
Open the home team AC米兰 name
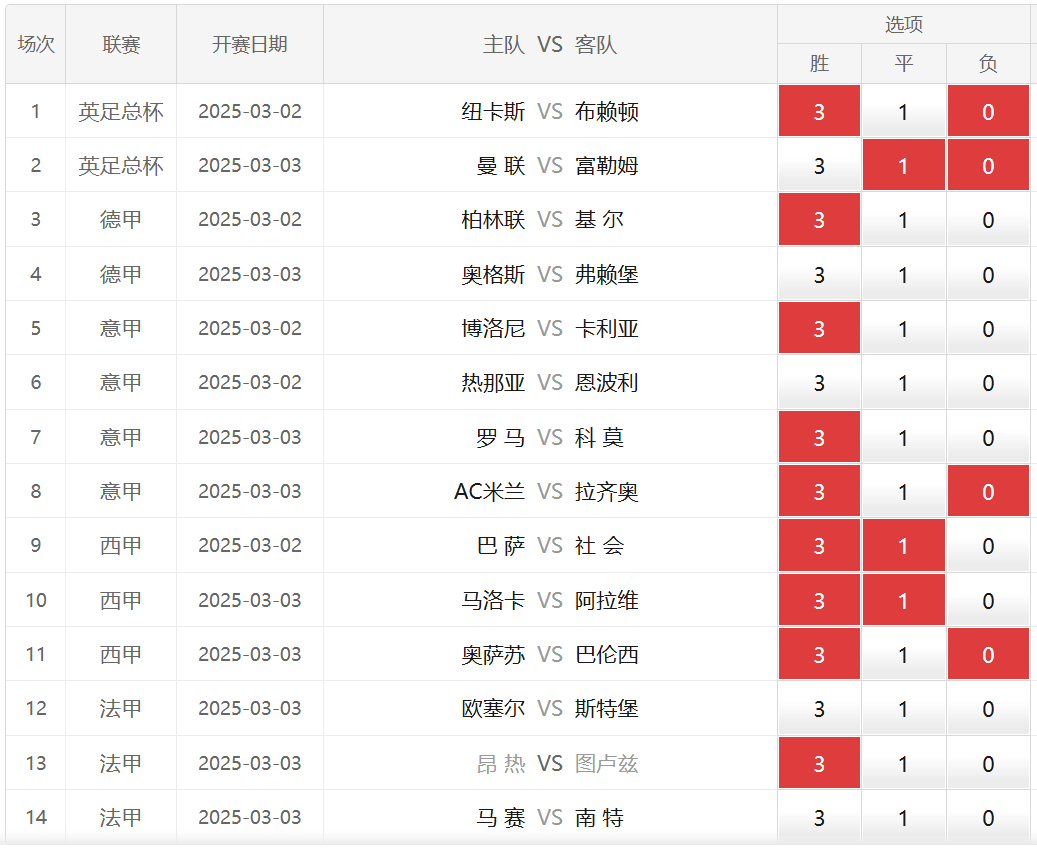coord(489,491)
